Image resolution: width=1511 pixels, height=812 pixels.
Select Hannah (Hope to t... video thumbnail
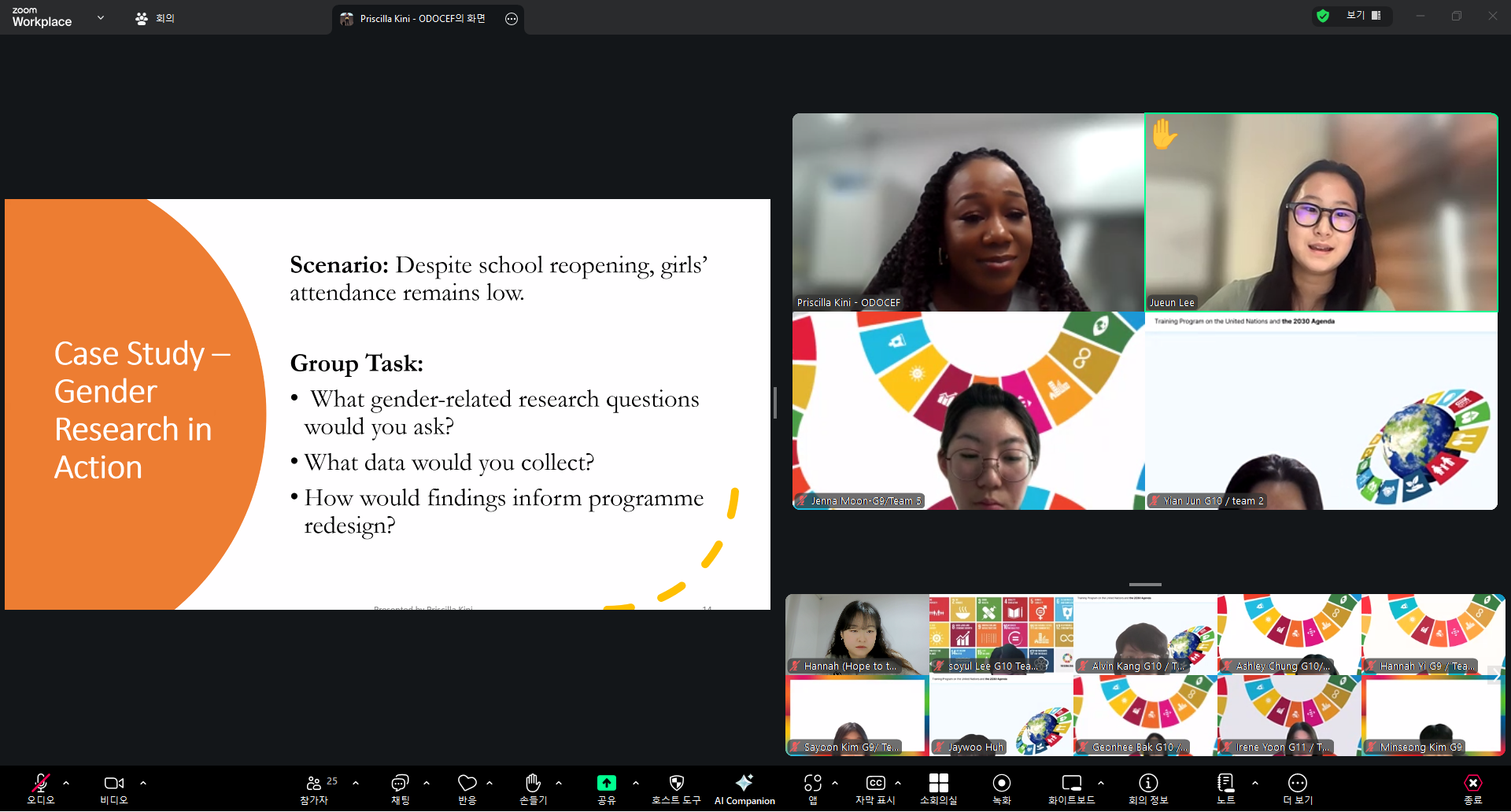click(x=857, y=634)
